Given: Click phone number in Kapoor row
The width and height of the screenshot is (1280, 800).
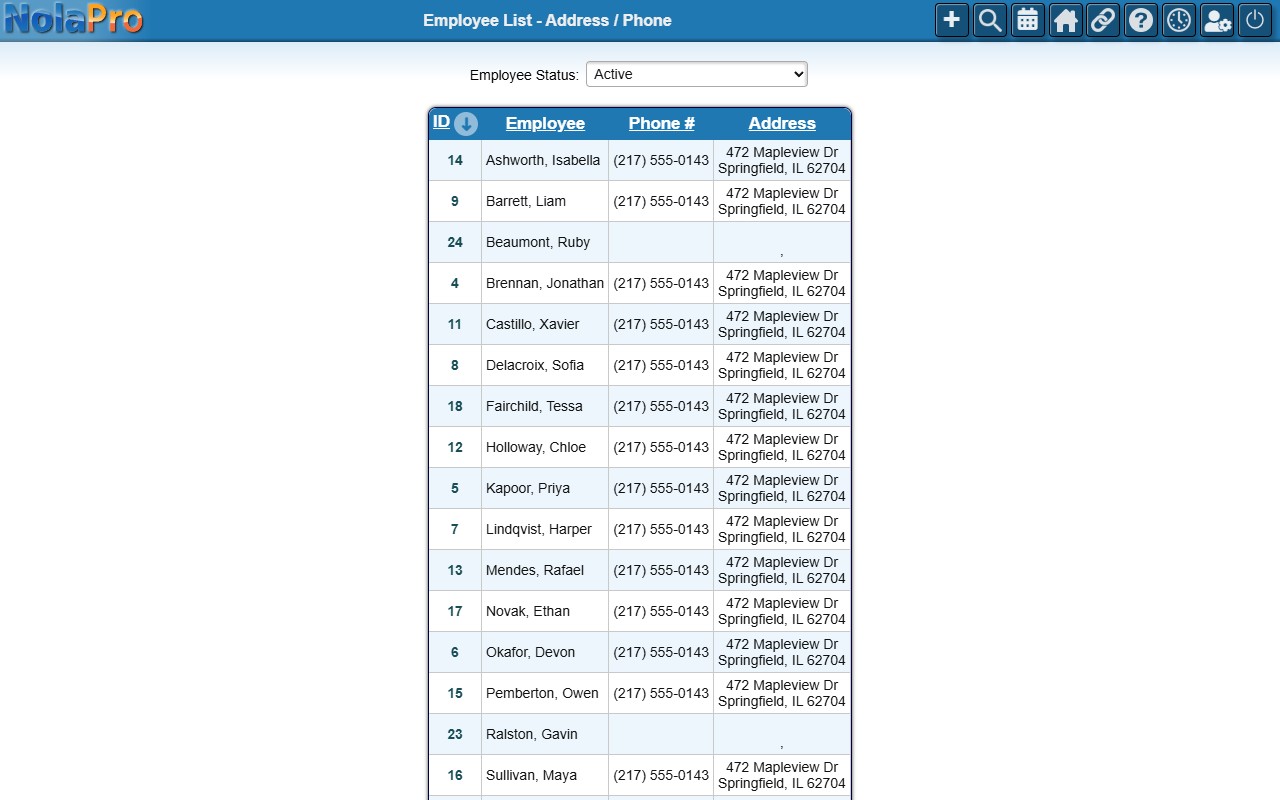Looking at the screenshot, I should [x=661, y=488].
